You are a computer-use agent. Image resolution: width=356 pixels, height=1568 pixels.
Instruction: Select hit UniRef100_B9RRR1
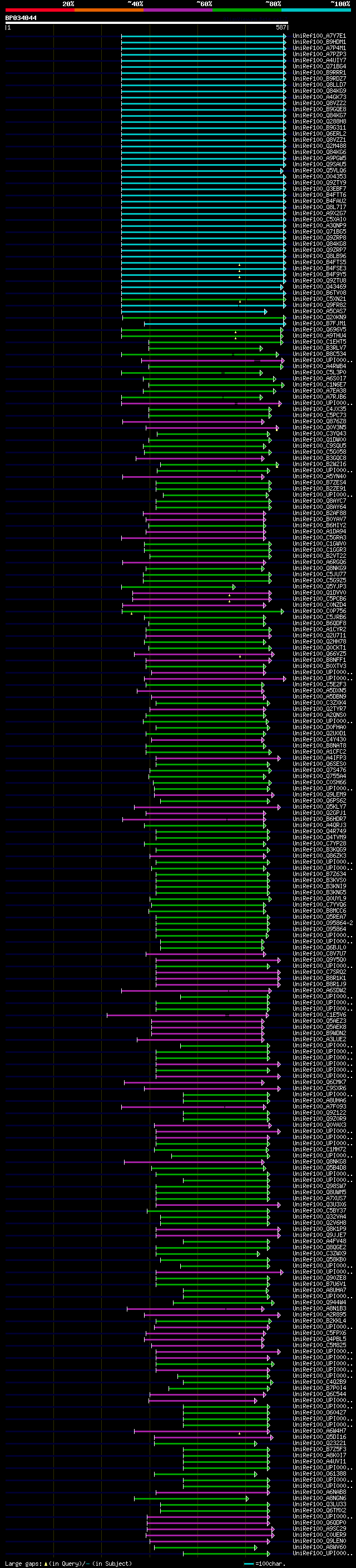319,72
